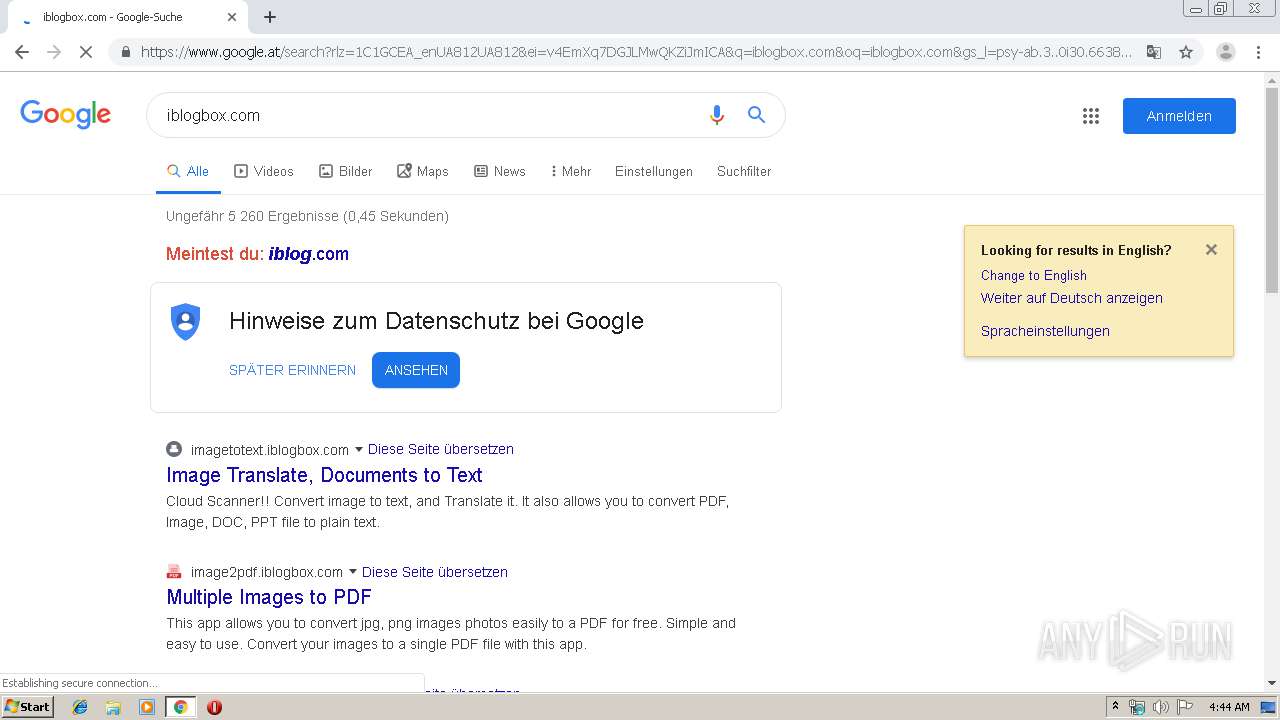This screenshot has width=1280, height=720.
Task: Click the red Opera-like taskbar icon
Action: click(214, 707)
